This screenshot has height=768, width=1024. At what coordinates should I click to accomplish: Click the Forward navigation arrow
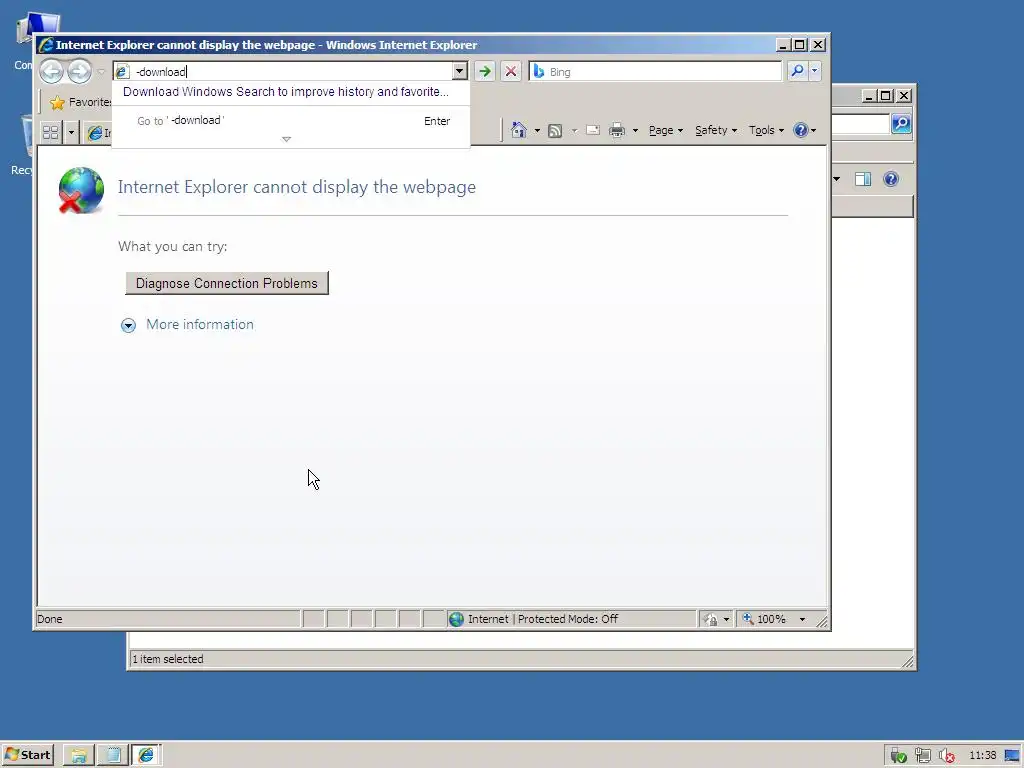coord(80,71)
